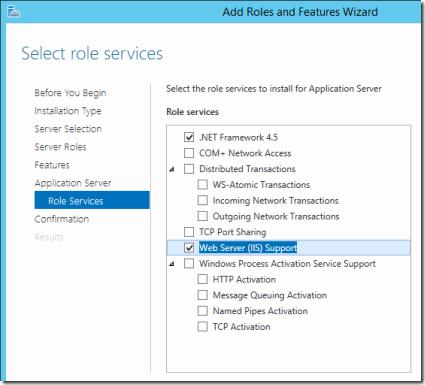Viewport: 425px width, 385px height.
Task: Select the Incoming Network Transactions row
Action: click(x=276, y=200)
